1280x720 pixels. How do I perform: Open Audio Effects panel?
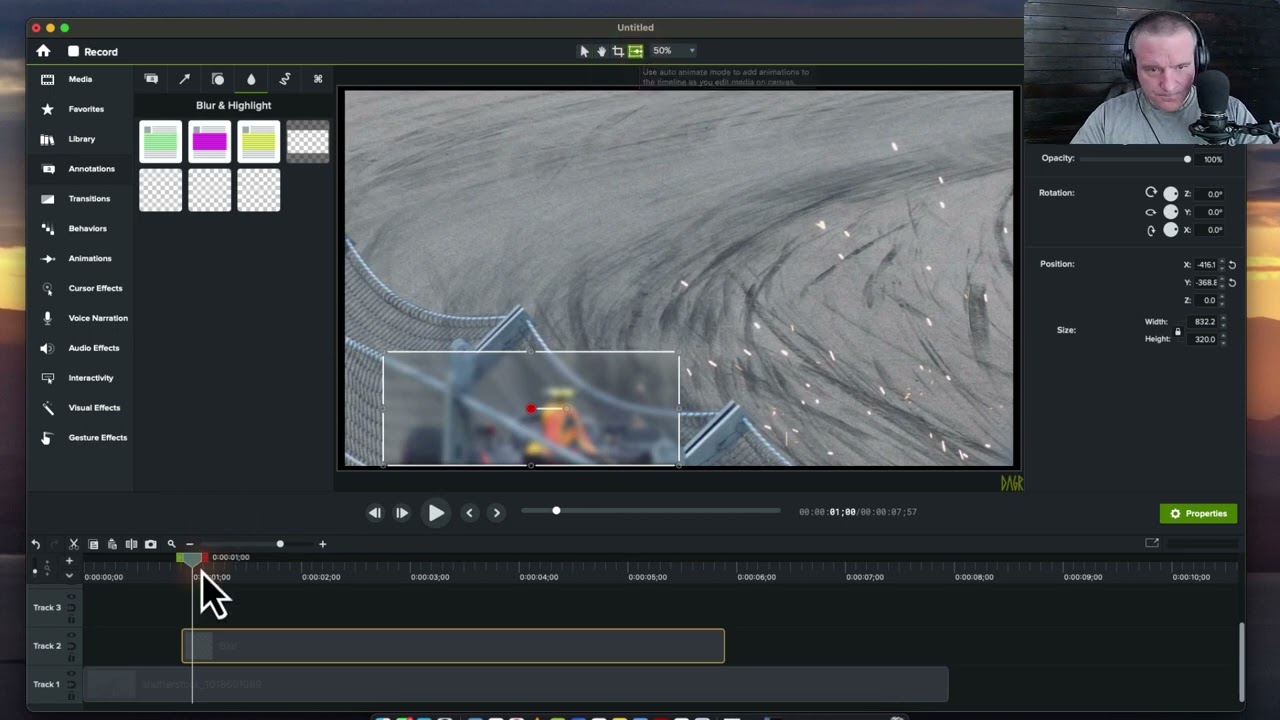point(94,348)
